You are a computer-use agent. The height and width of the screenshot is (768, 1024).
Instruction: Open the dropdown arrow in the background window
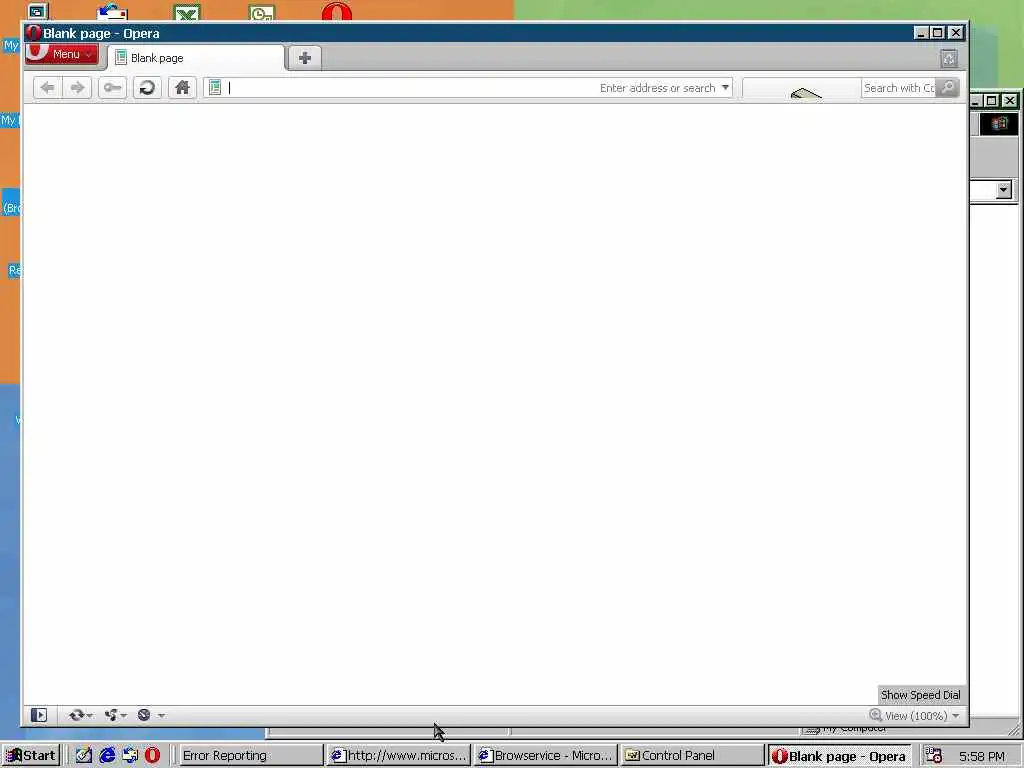[1004, 190]
